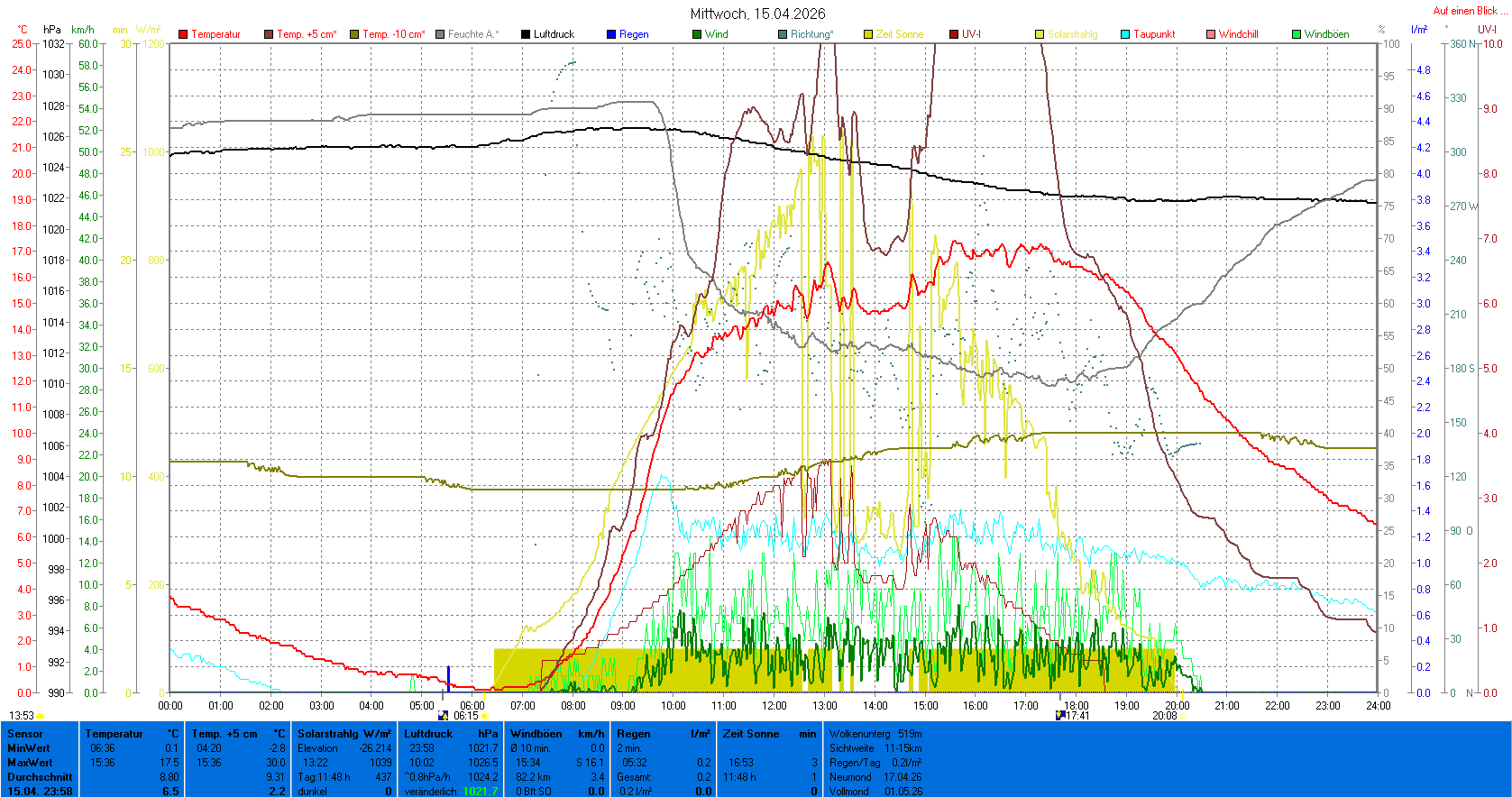
Task: Click the dark green Wind legend square
Action: click(x=697, y=34)
